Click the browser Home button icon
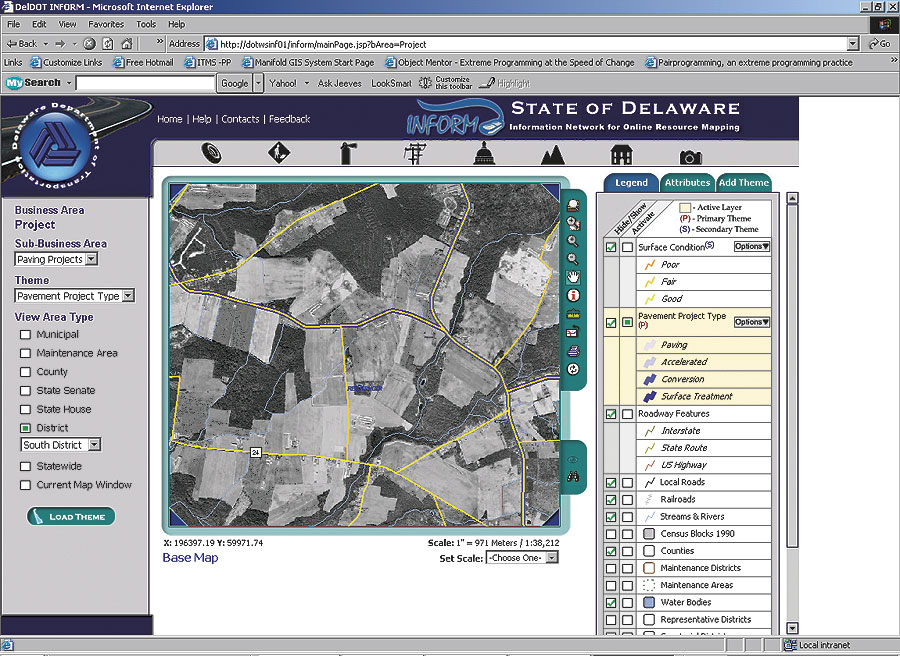900x656 pixels. (x=127, y=44)
